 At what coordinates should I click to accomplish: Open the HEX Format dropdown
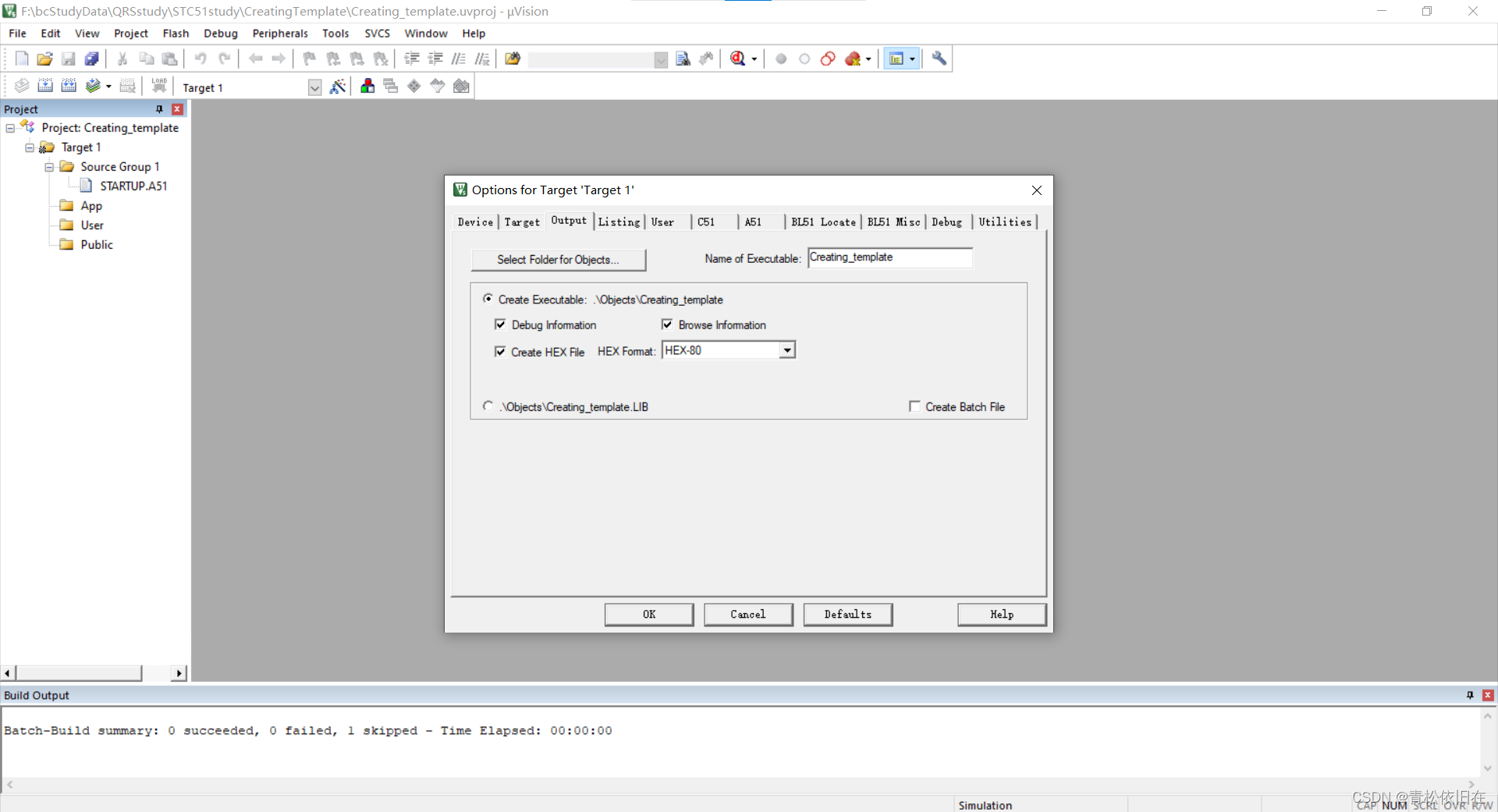[787, 350]
